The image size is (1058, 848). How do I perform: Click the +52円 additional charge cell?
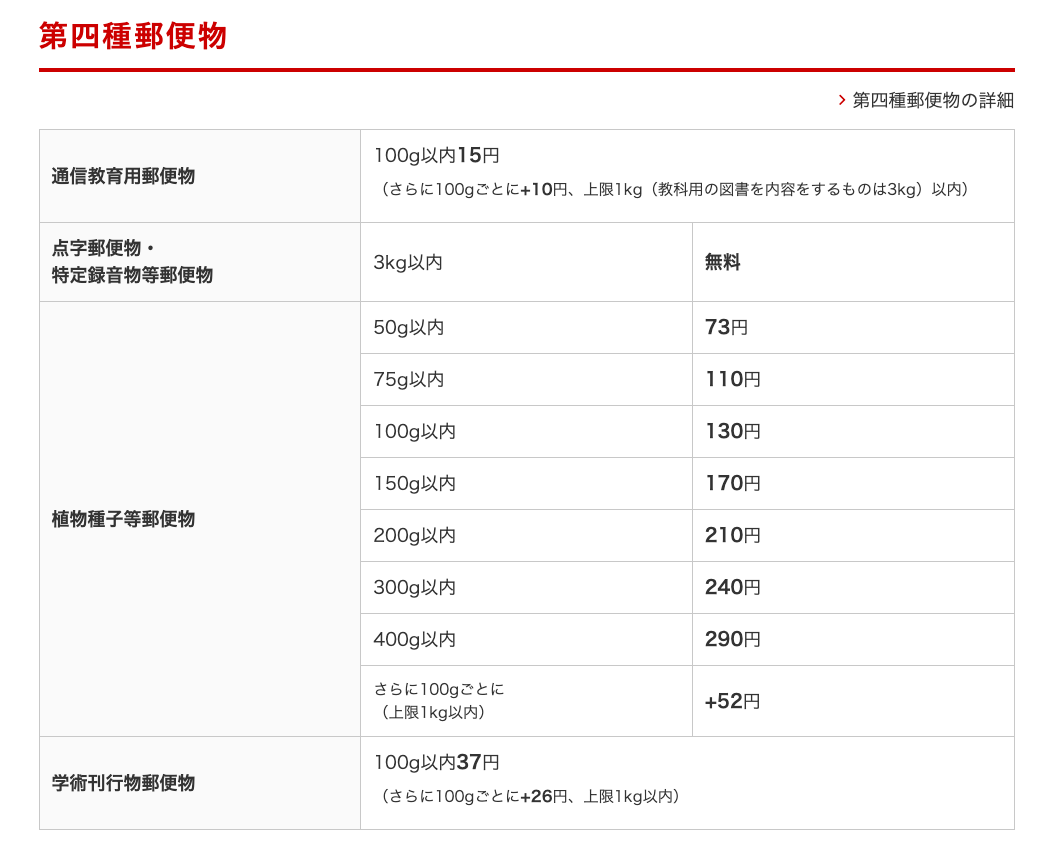pyautogui.click(x=732, y=701)
